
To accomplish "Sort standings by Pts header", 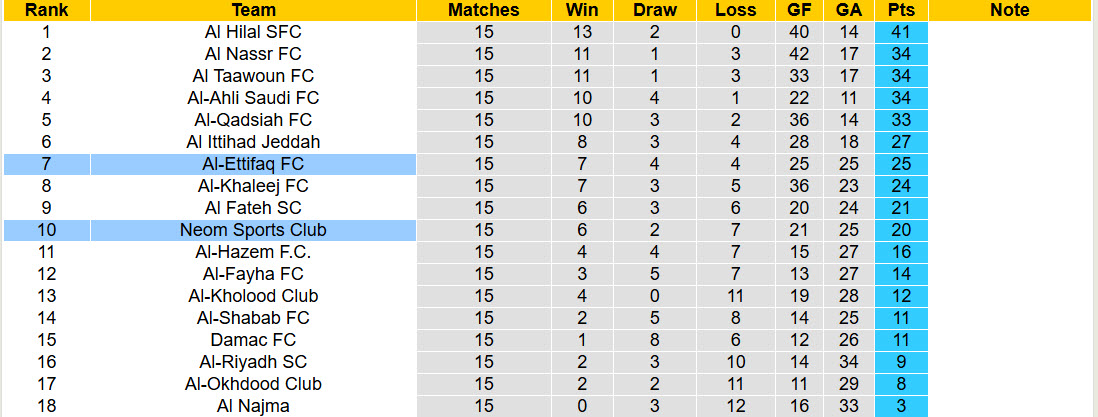I will coord(901,10).
